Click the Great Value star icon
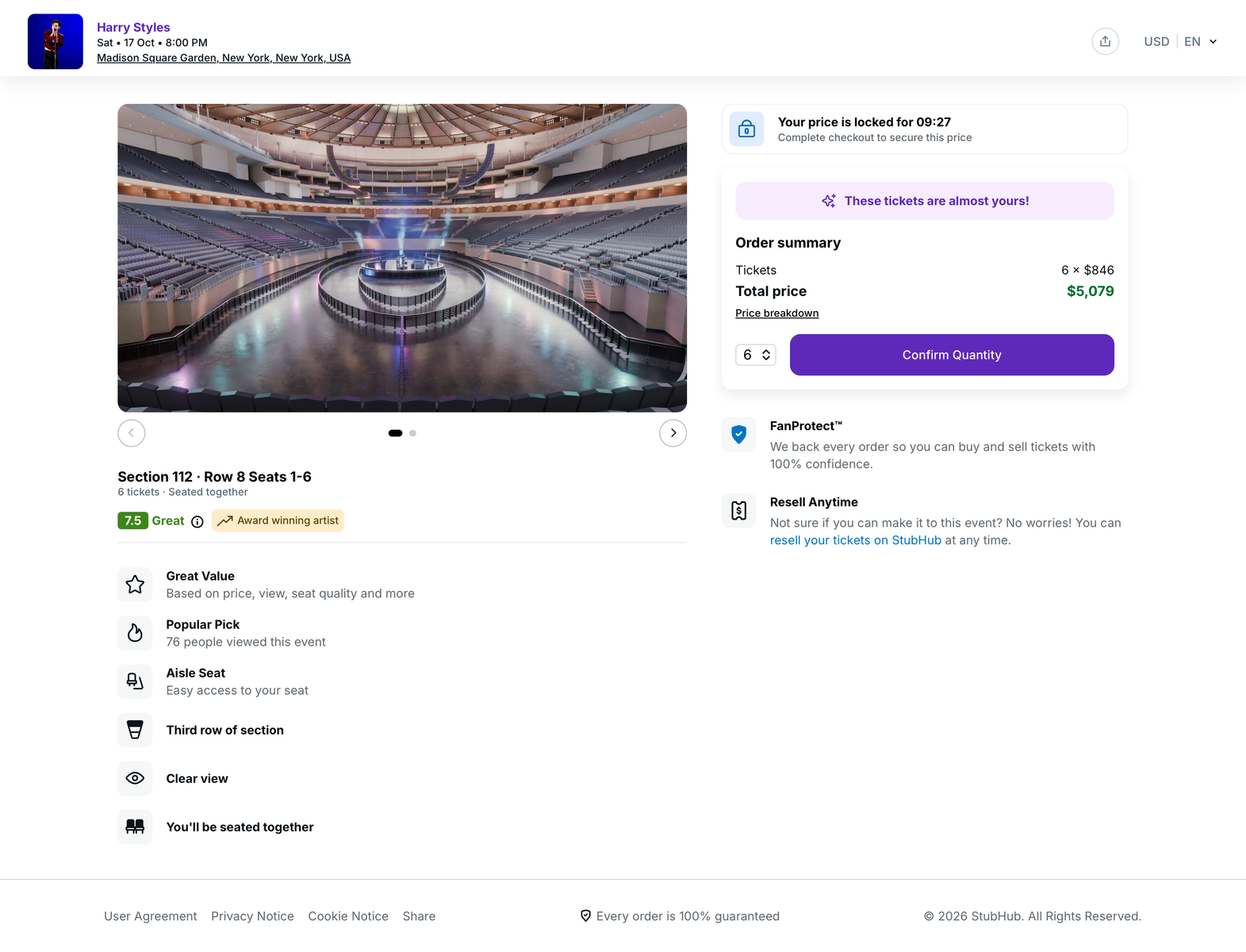1246x952 pixels. pyautogui.click(x=135, y=585)
